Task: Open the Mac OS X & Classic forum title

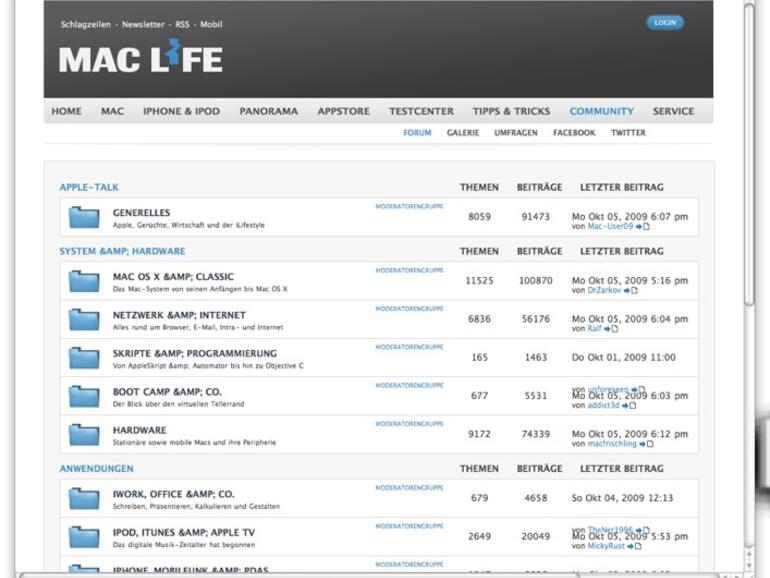Action: coord(173,276)
